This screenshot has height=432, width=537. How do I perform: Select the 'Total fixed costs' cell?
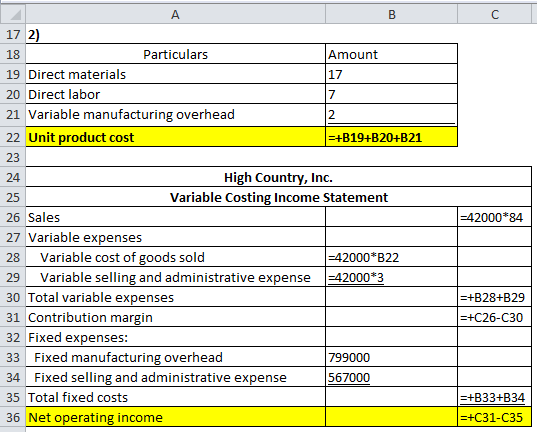click(175, 397)
